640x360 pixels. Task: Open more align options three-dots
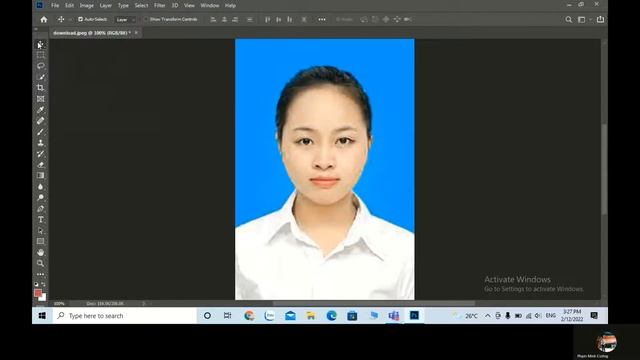(322, 19)
